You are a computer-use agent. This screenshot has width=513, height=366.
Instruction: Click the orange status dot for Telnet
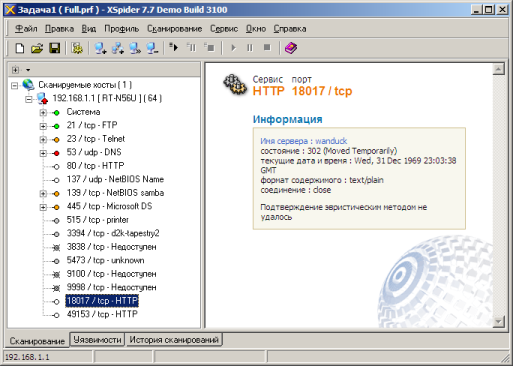[x=56, y=140]
